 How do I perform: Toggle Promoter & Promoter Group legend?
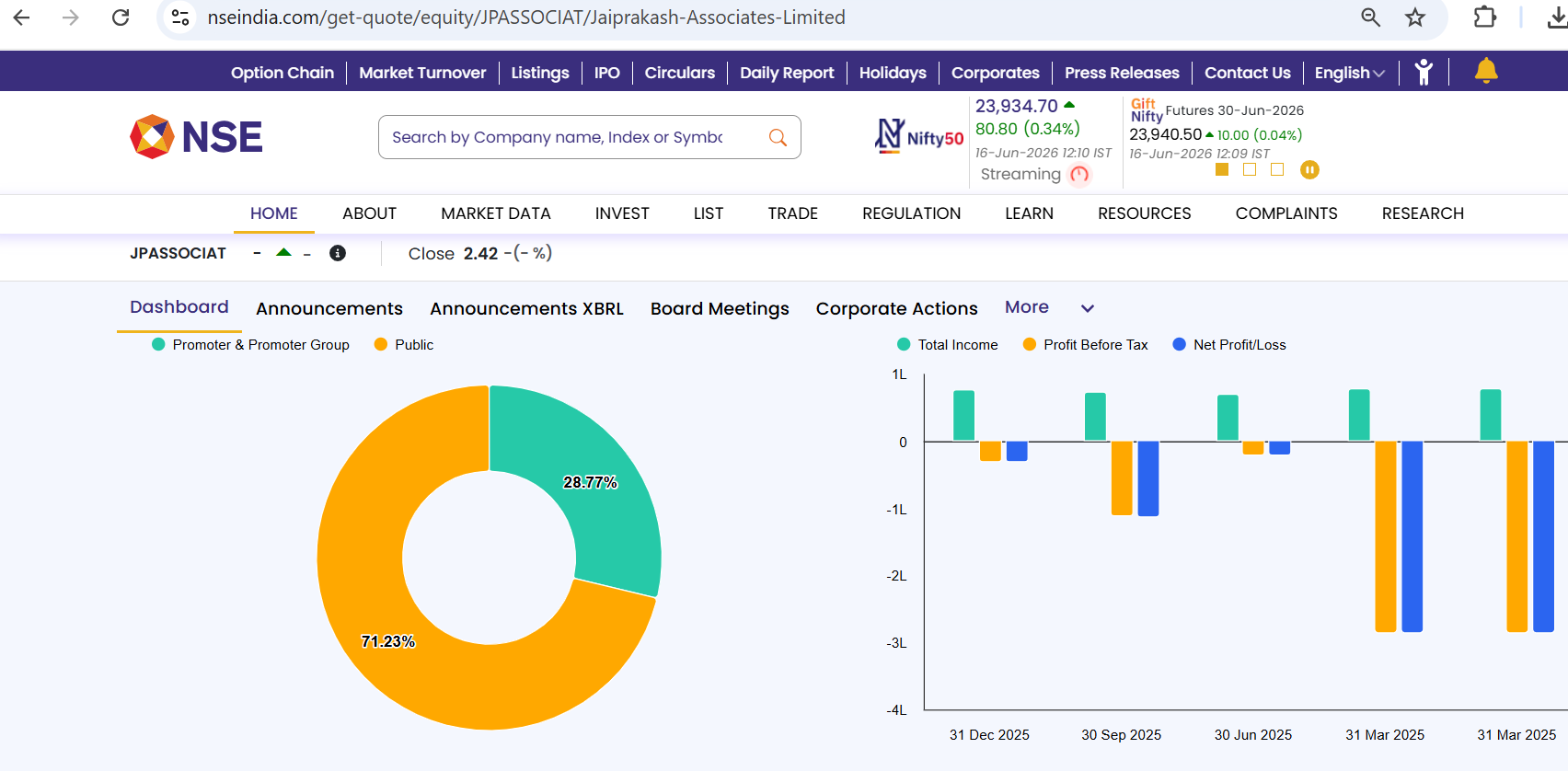pyautogui.click(x=250, y=344)
